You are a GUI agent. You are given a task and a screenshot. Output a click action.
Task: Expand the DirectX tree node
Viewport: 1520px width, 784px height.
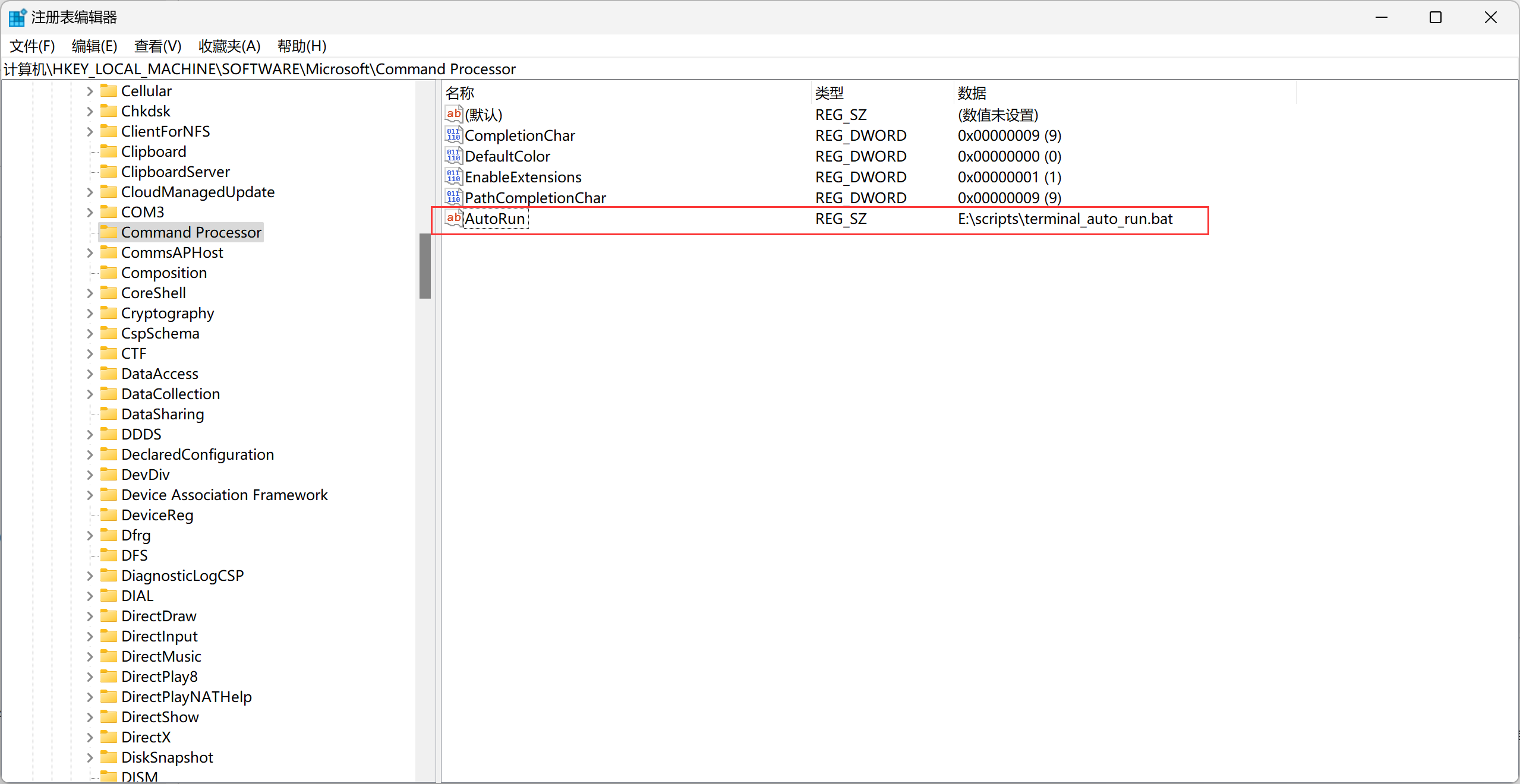click(x=90, y=738)
